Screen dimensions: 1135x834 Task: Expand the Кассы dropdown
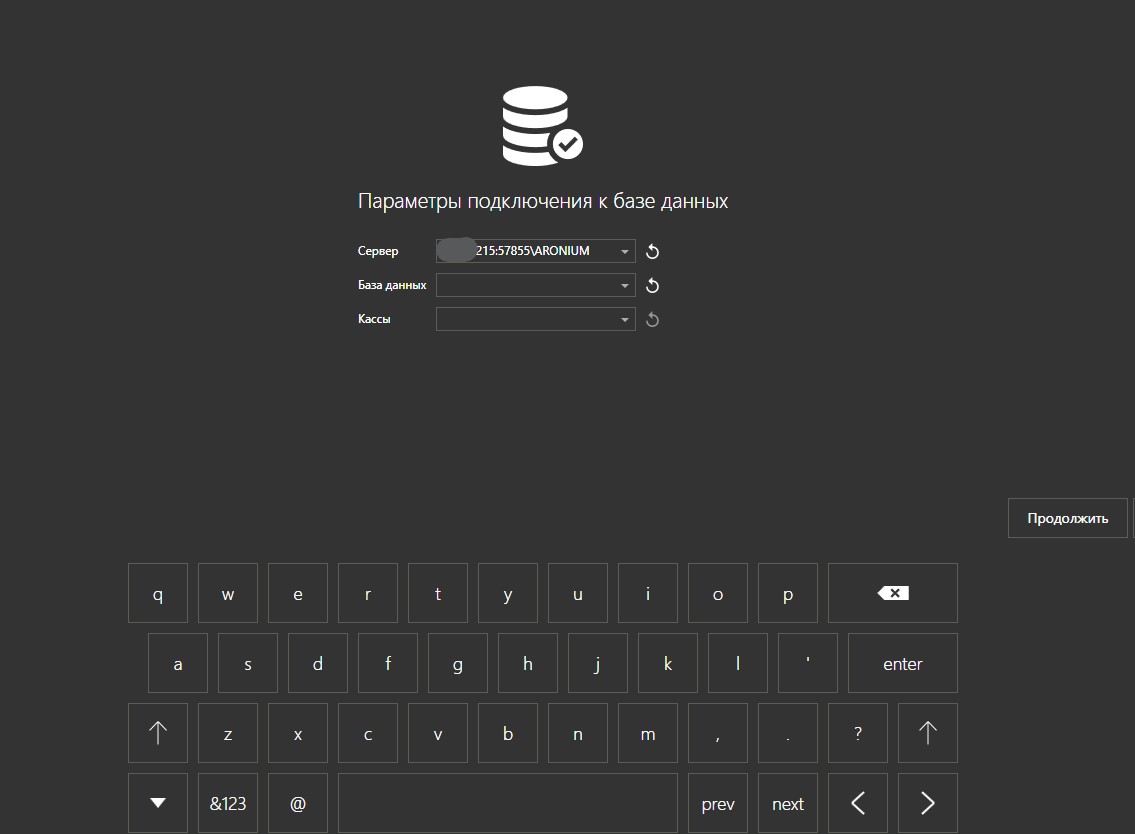pos(625,320)
